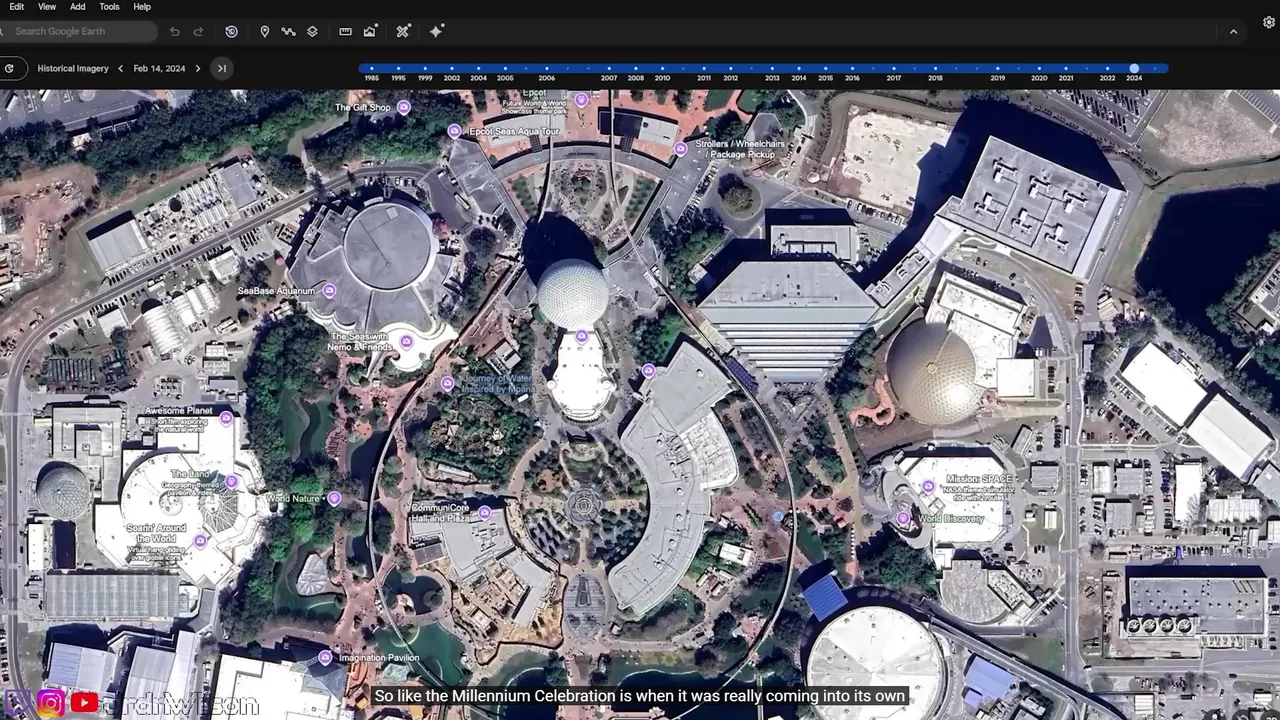Go to next imagery date
This screenshot has height=720, width=1280.
(197, 68)
